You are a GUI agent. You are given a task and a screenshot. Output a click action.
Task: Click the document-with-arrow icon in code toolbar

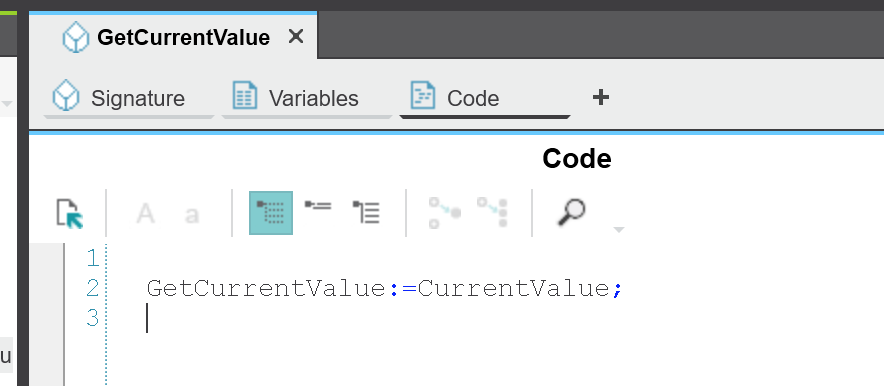[x=70, y=214]
